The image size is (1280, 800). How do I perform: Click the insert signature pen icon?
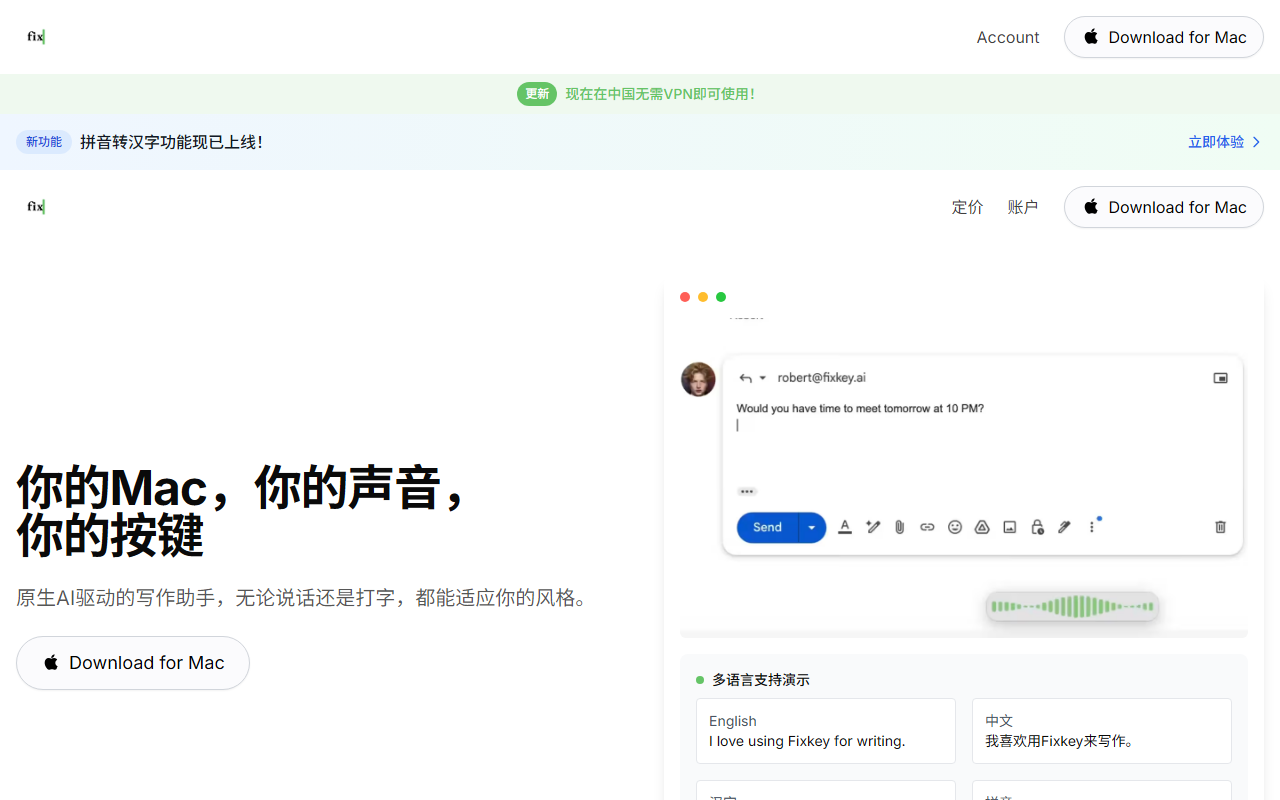(x=1064, y=527)
